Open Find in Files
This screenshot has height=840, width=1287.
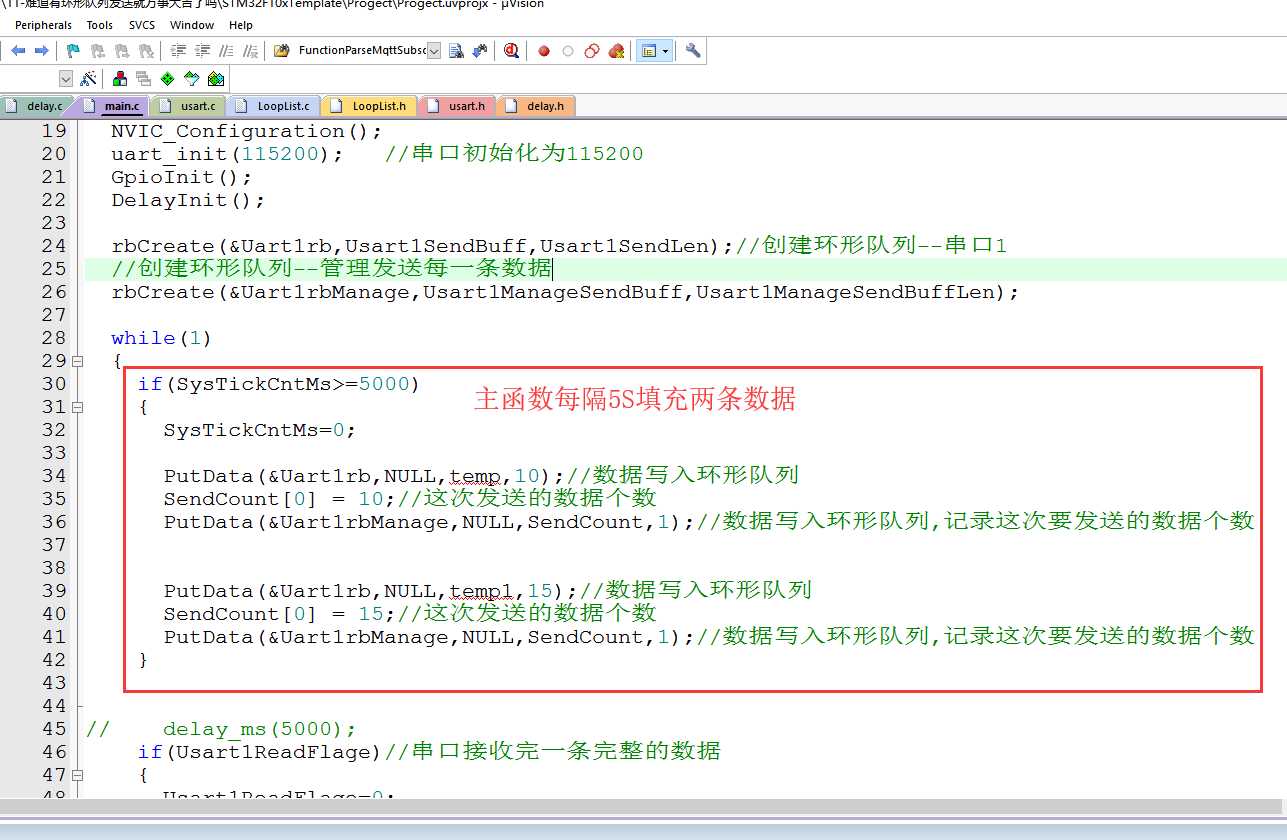click(x=281, y=51)
